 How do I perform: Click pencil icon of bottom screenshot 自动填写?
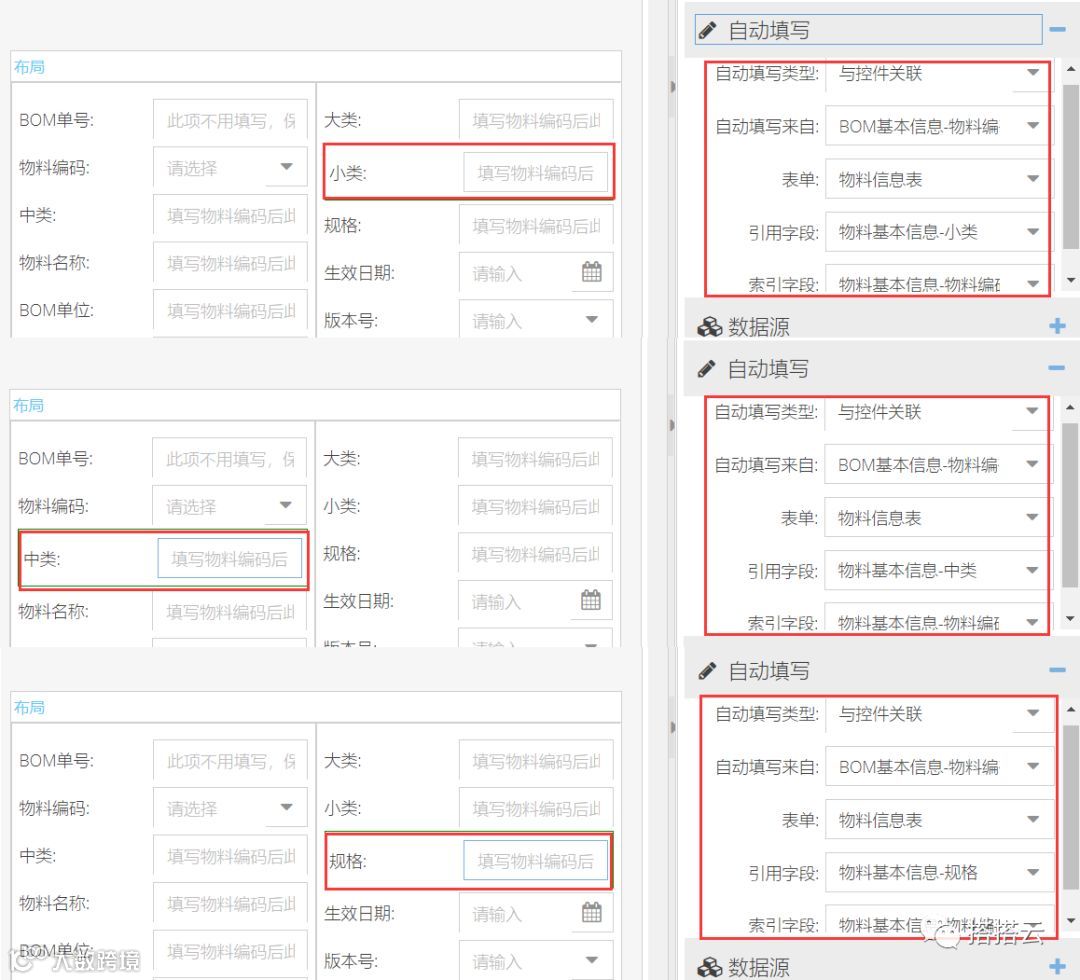[707, 671]
